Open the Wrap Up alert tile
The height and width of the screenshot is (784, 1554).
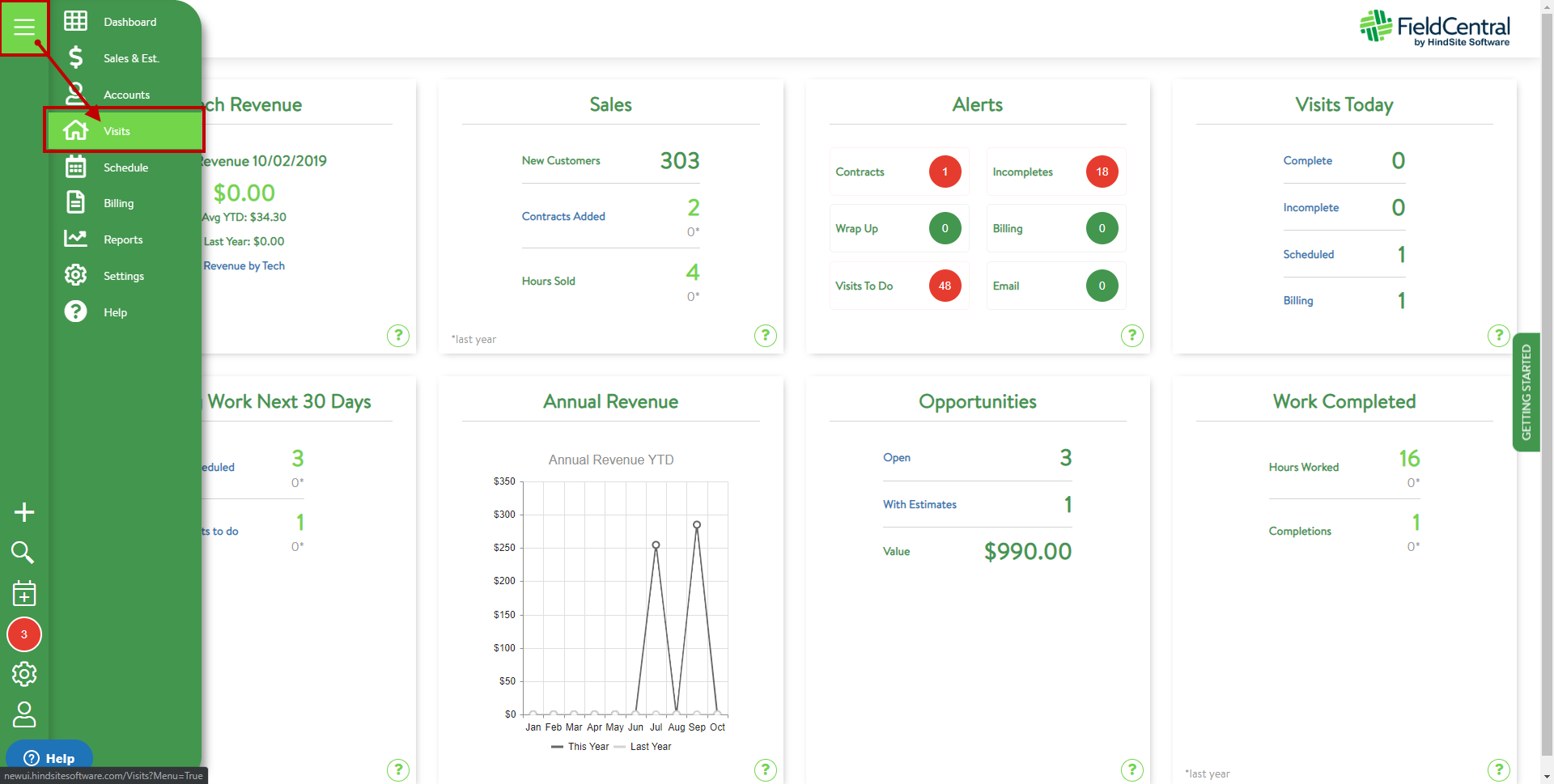tap(898, 228)
